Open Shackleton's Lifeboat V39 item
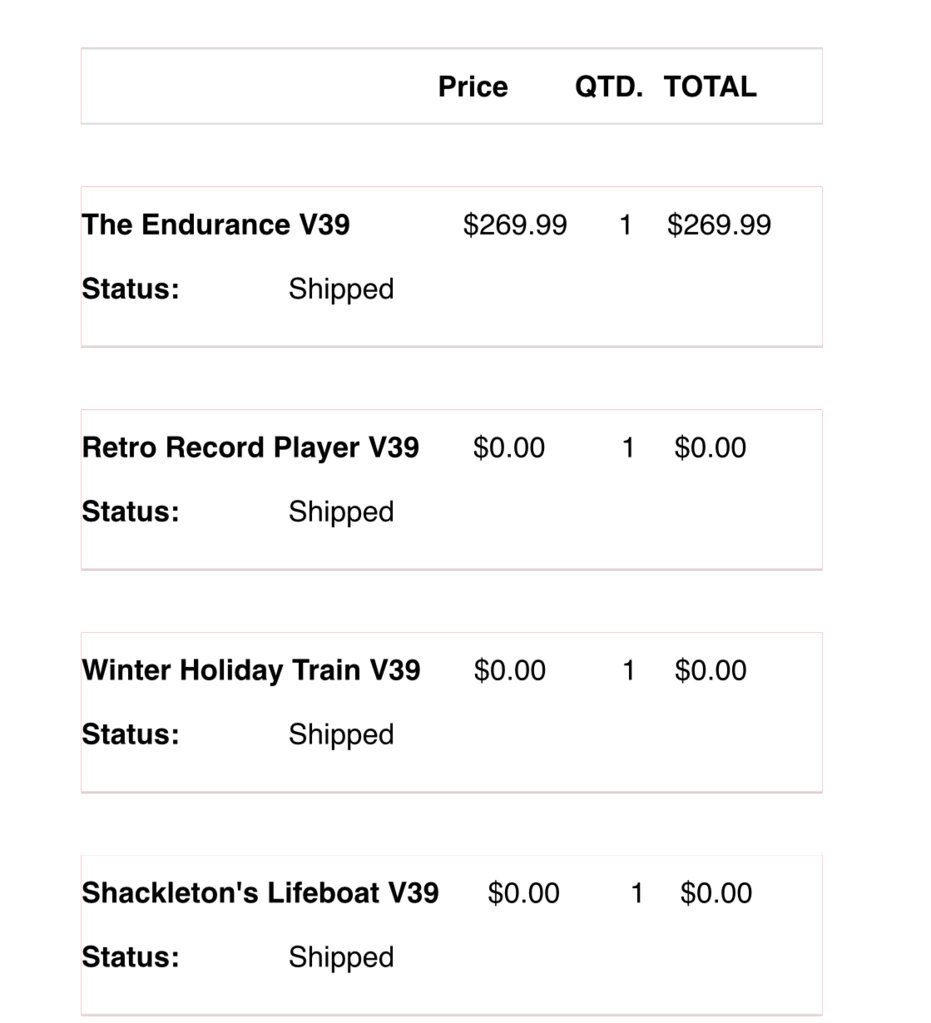The image size is (931, 1023). coord(260,893)
